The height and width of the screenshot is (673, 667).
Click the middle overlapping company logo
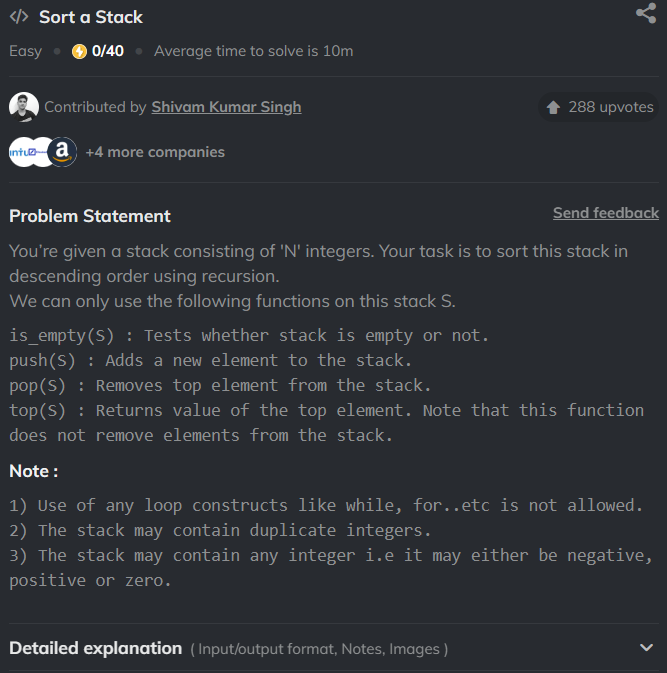click(x=42, y=152)
